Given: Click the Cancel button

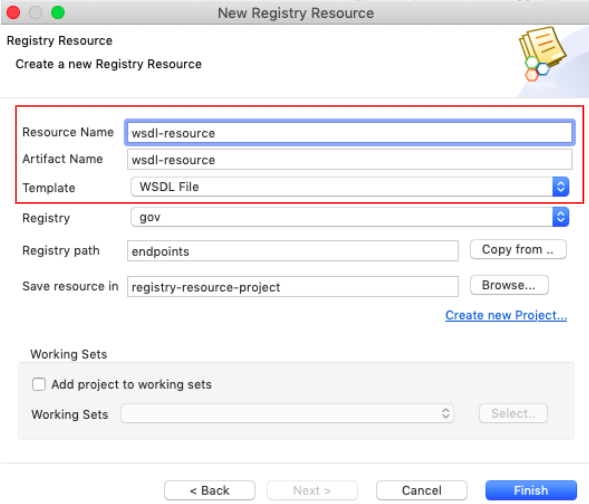Looking at the screenshot, I should tap(421, 490).
